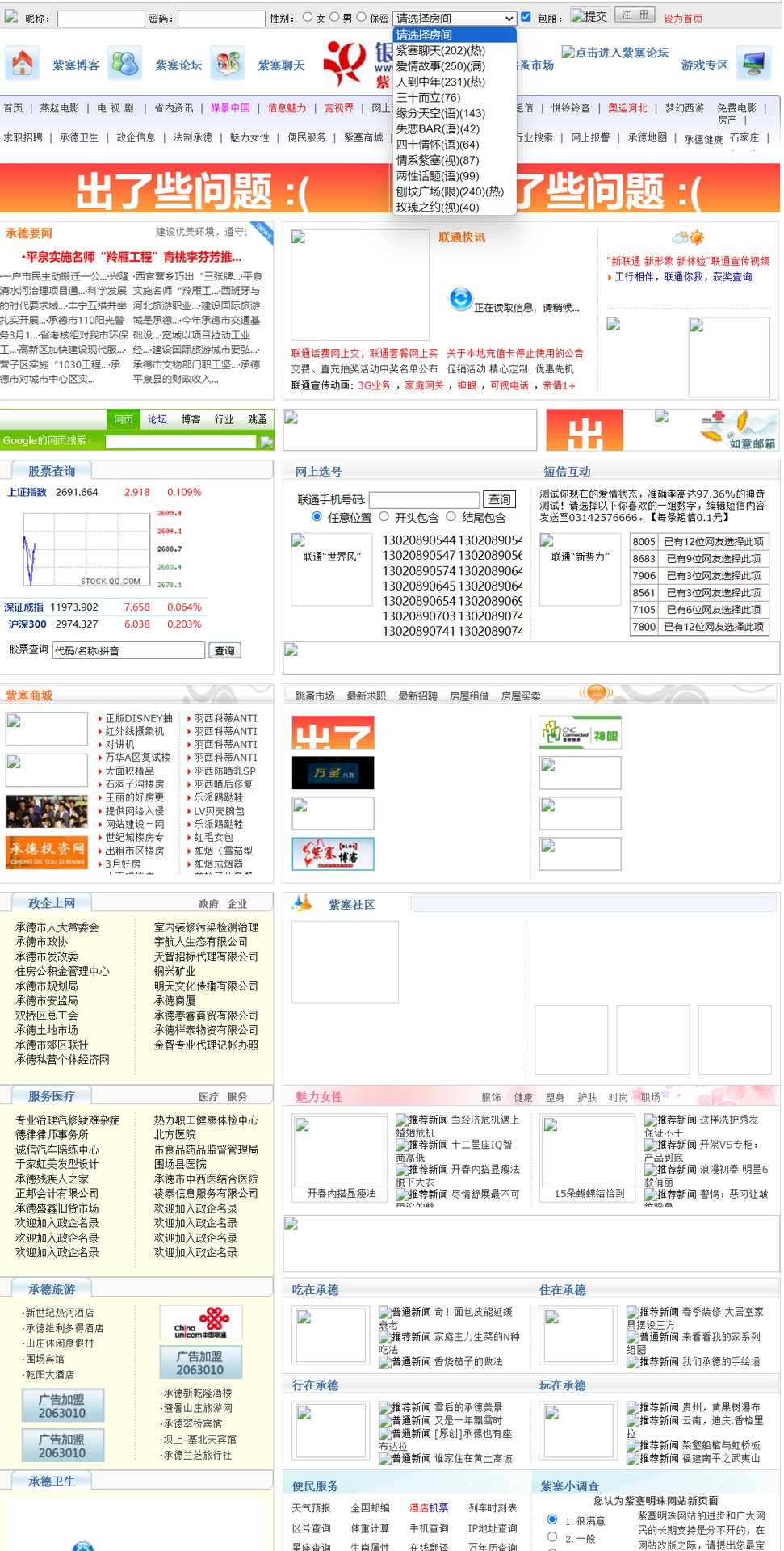
Task: Click the sun and cloud weather icon
Action: [689, 237]
